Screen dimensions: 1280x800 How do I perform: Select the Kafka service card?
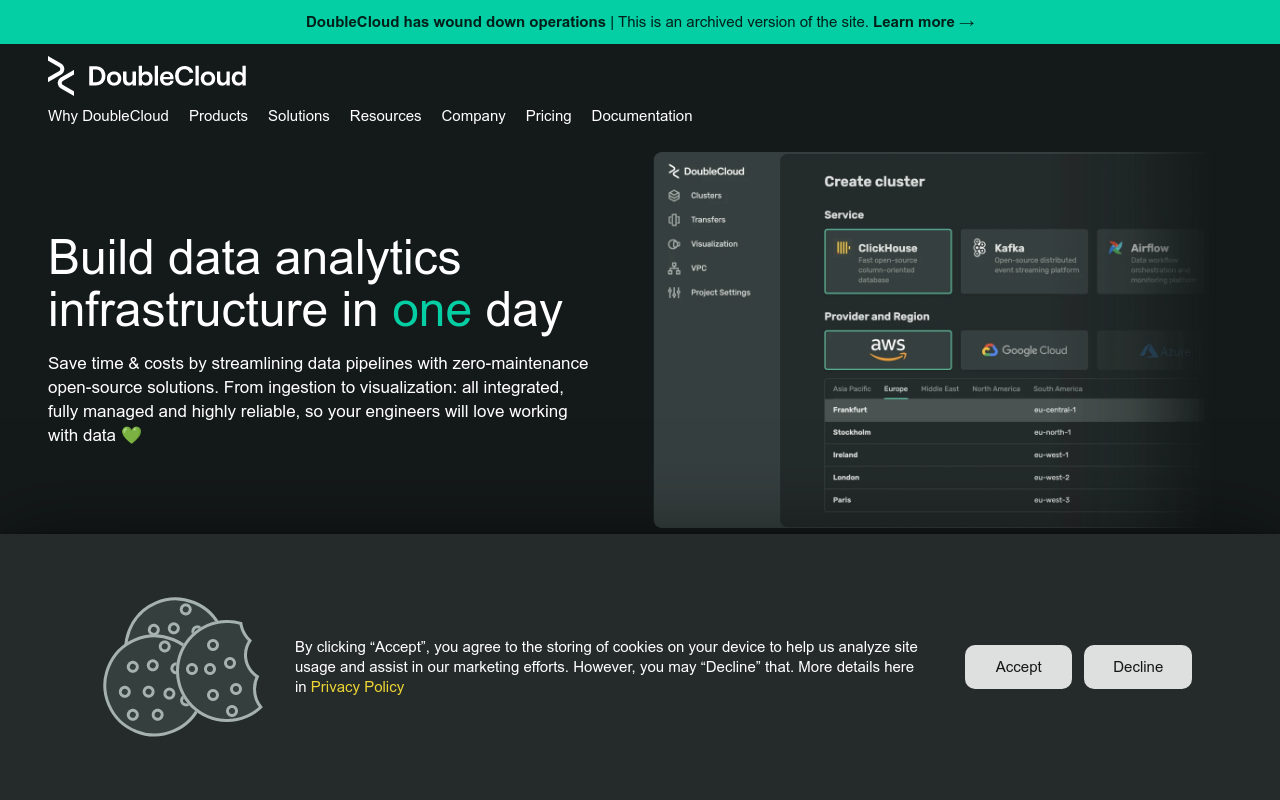tap(1024, 261)
